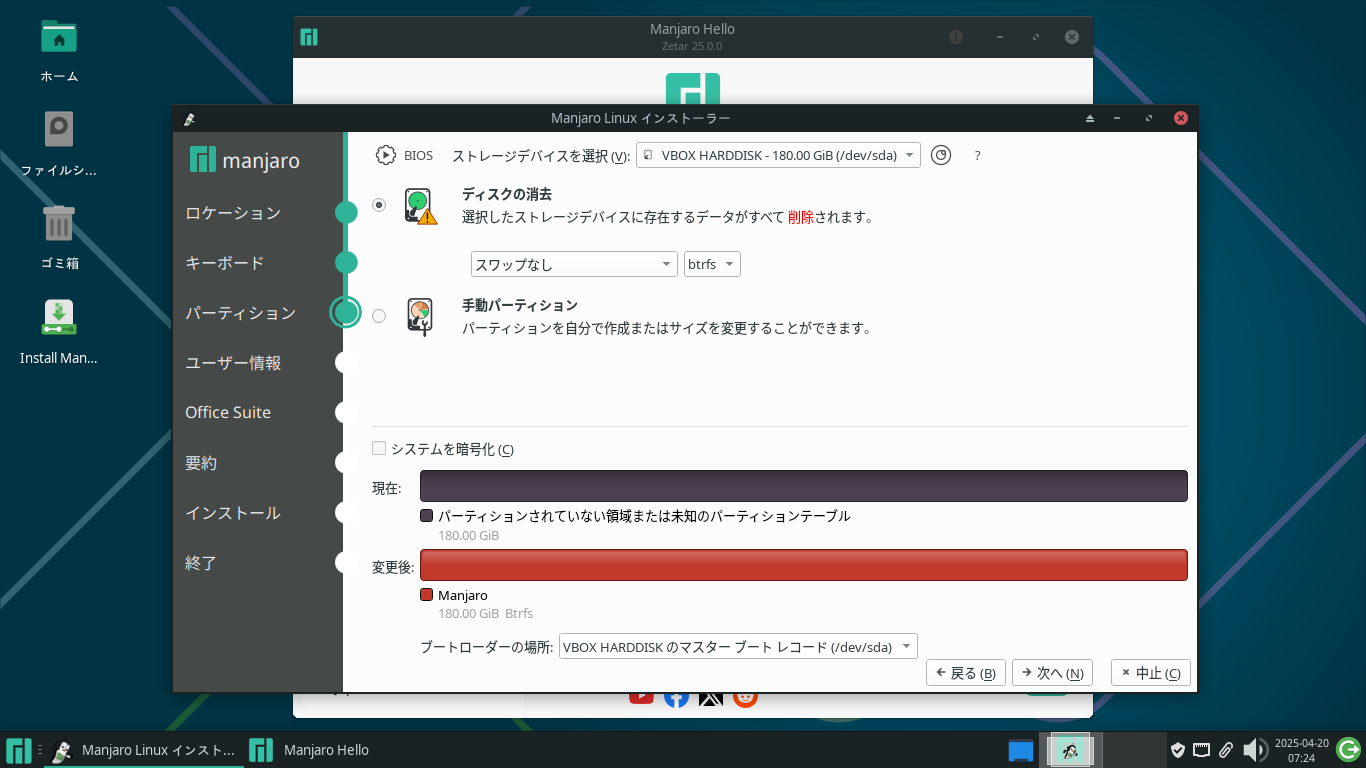Screen dimensions: 1366x768
Task: Switch to Manjaro Linux インストーラー taskbar entry
Action: [x=144, y=750]
